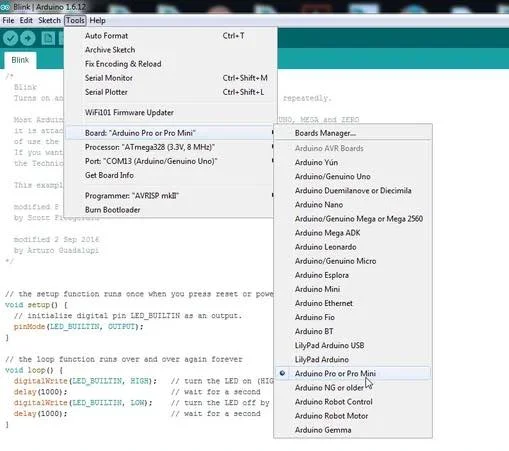
Task: Select Arduino Leonardo board
Action: (x=353, y=247)
